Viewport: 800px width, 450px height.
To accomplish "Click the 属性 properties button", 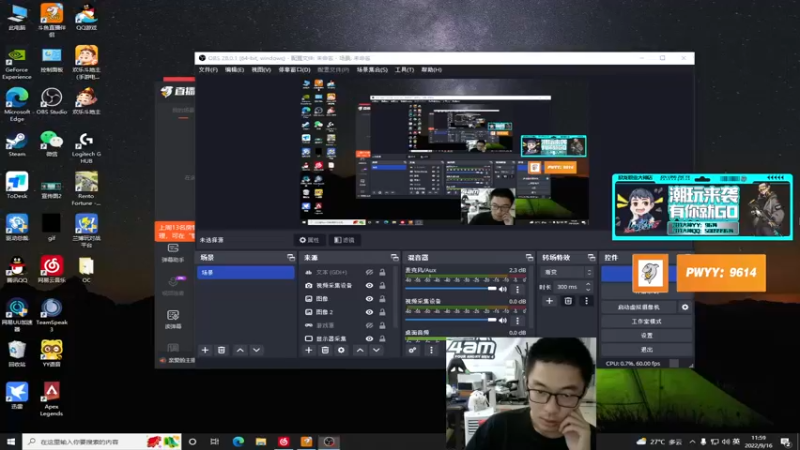I will point(309,240).
